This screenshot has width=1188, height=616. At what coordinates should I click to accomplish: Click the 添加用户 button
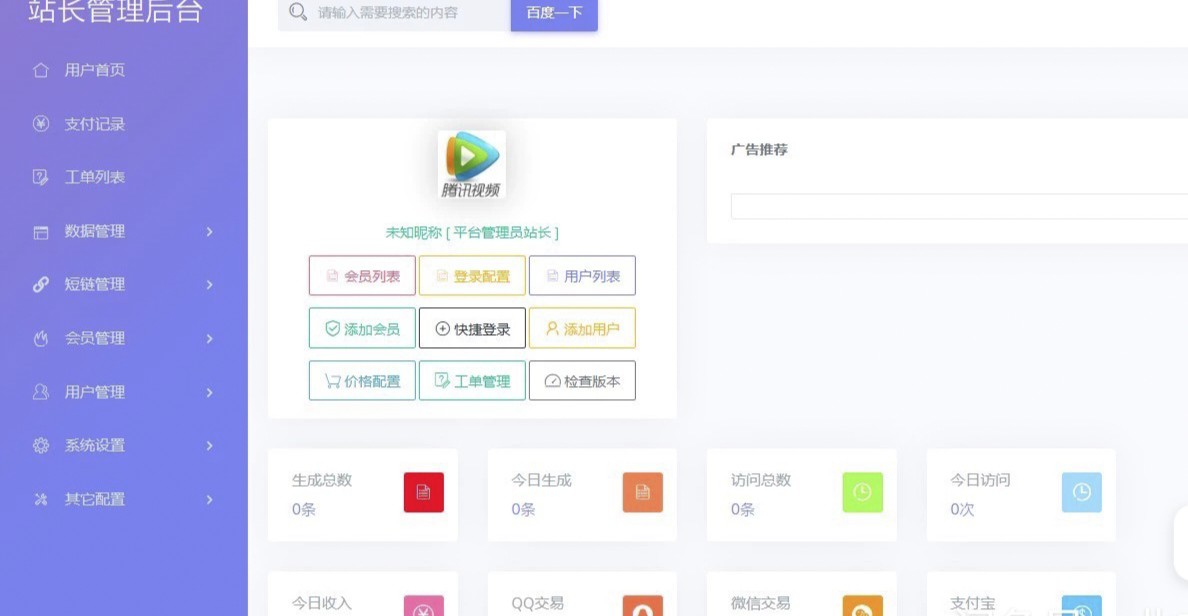(582, 328)
